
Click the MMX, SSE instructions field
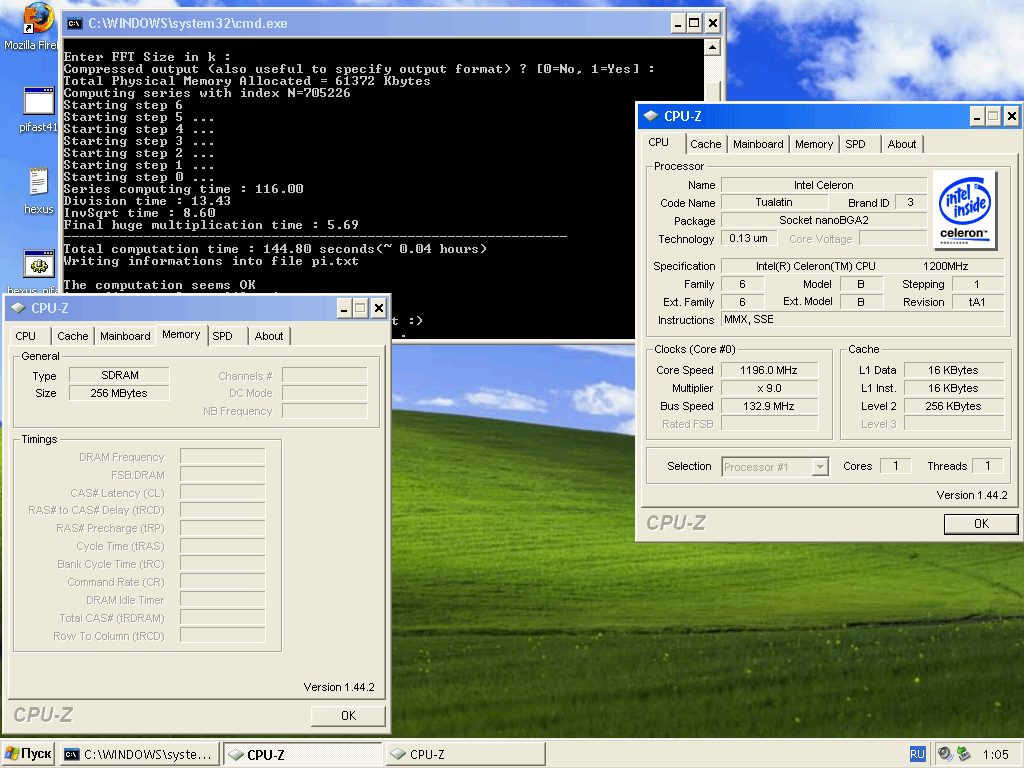point(862,319)
